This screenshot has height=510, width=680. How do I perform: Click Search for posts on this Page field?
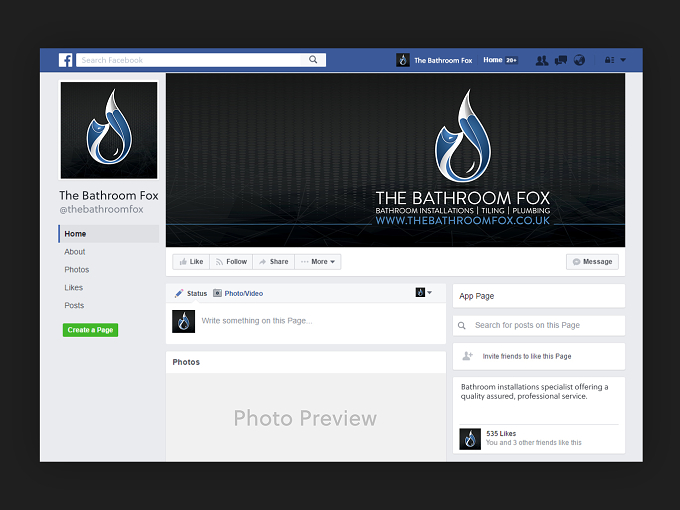(539, 325)
